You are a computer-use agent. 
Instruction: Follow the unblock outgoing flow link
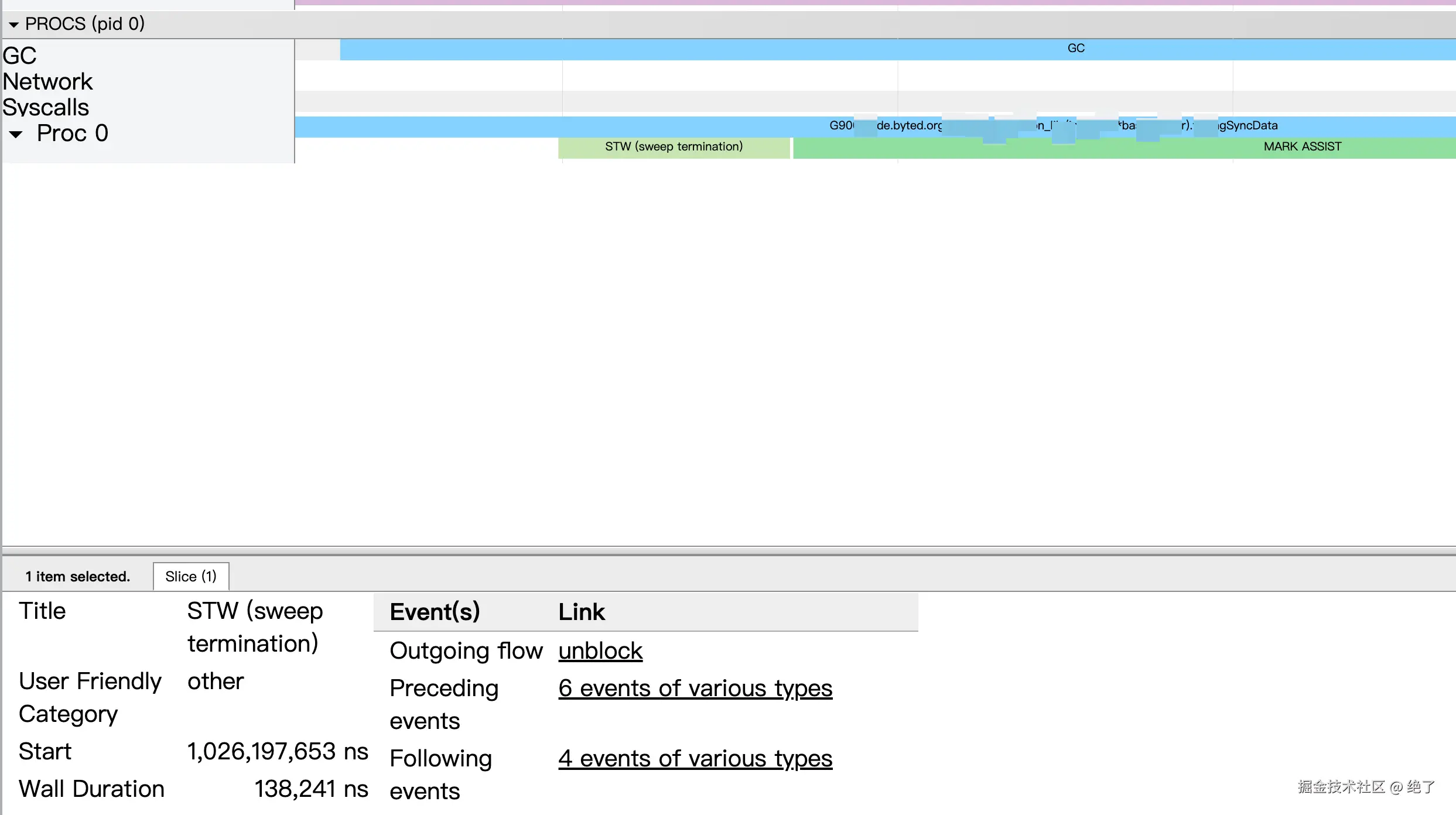click(600, 651)
